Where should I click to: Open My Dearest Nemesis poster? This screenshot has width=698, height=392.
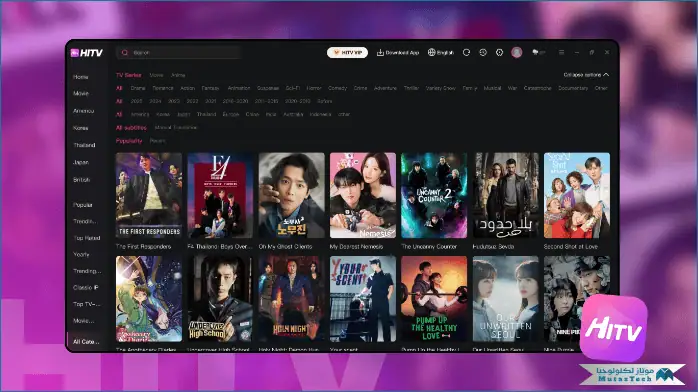363,195
